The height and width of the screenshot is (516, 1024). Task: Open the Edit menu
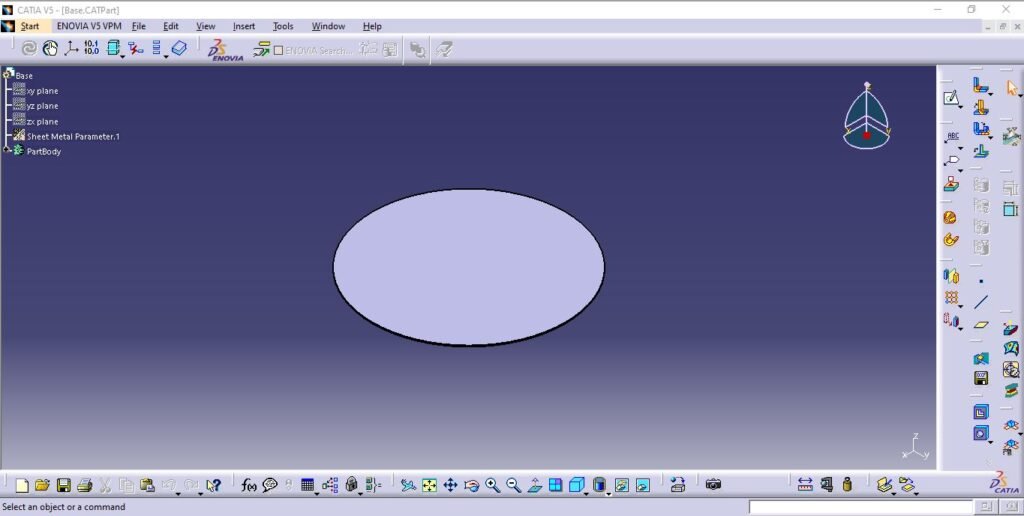pyautogui.click(x=170, y=26)
